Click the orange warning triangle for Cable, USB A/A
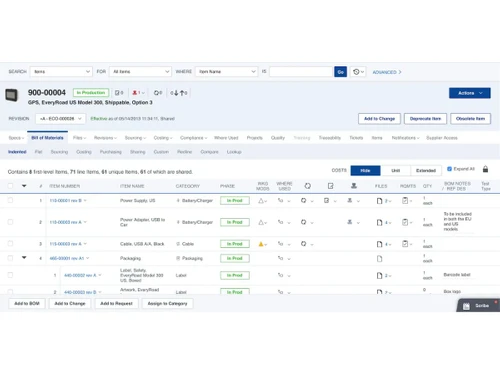Viewport: 500px width, 375px height. (261, 244)
